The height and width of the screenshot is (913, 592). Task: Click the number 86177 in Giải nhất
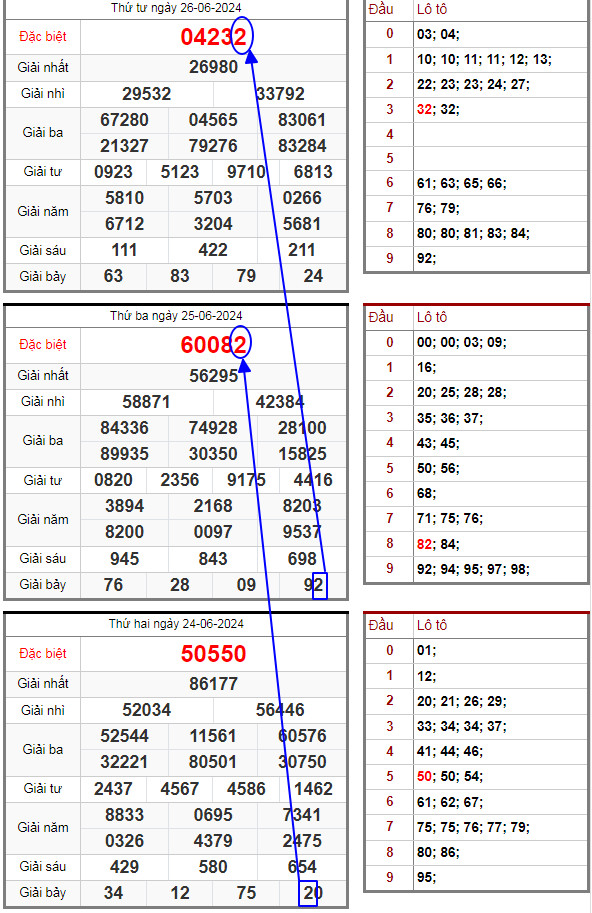[213, 684]
